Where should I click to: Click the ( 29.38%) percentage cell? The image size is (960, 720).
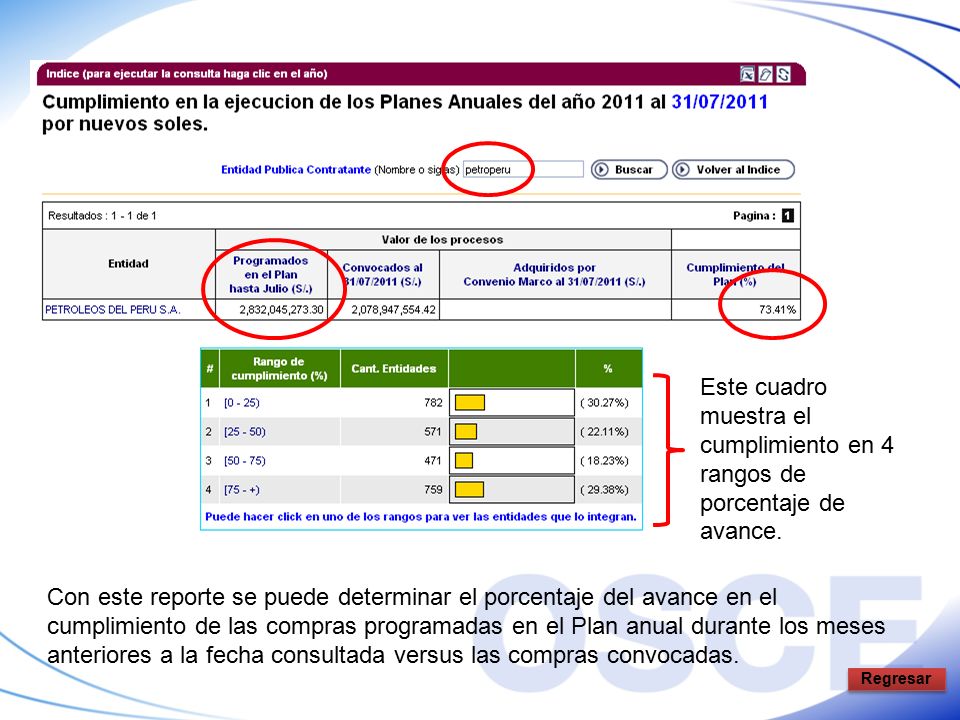pos(604,490)
